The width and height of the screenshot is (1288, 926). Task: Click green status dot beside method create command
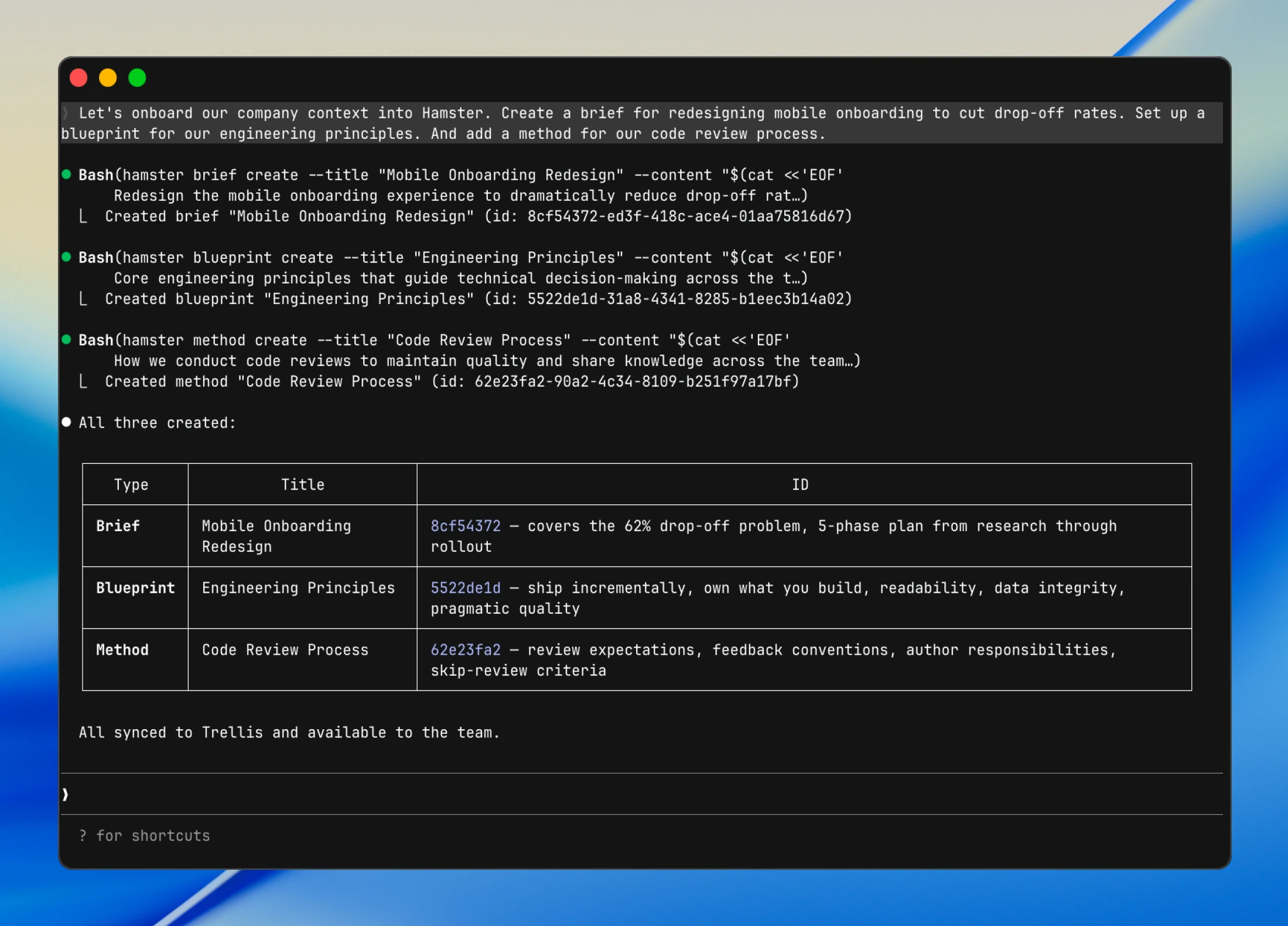(67, 340)
